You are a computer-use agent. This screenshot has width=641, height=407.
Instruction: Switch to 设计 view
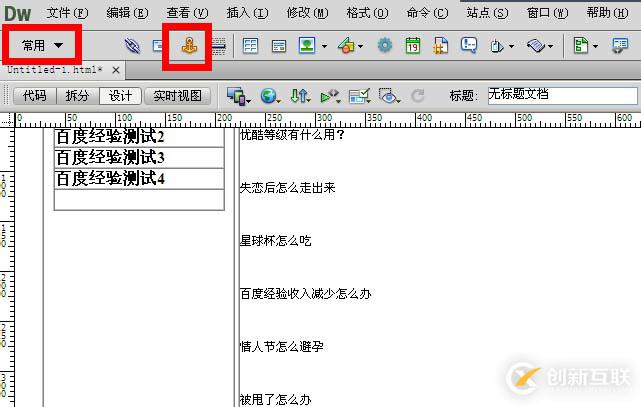(x=120, y=96)
